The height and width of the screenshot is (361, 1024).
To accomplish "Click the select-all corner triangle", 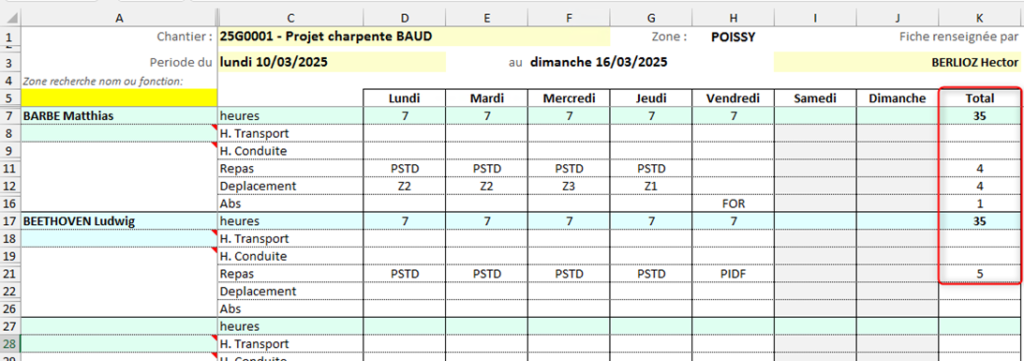I will [11, 18].
